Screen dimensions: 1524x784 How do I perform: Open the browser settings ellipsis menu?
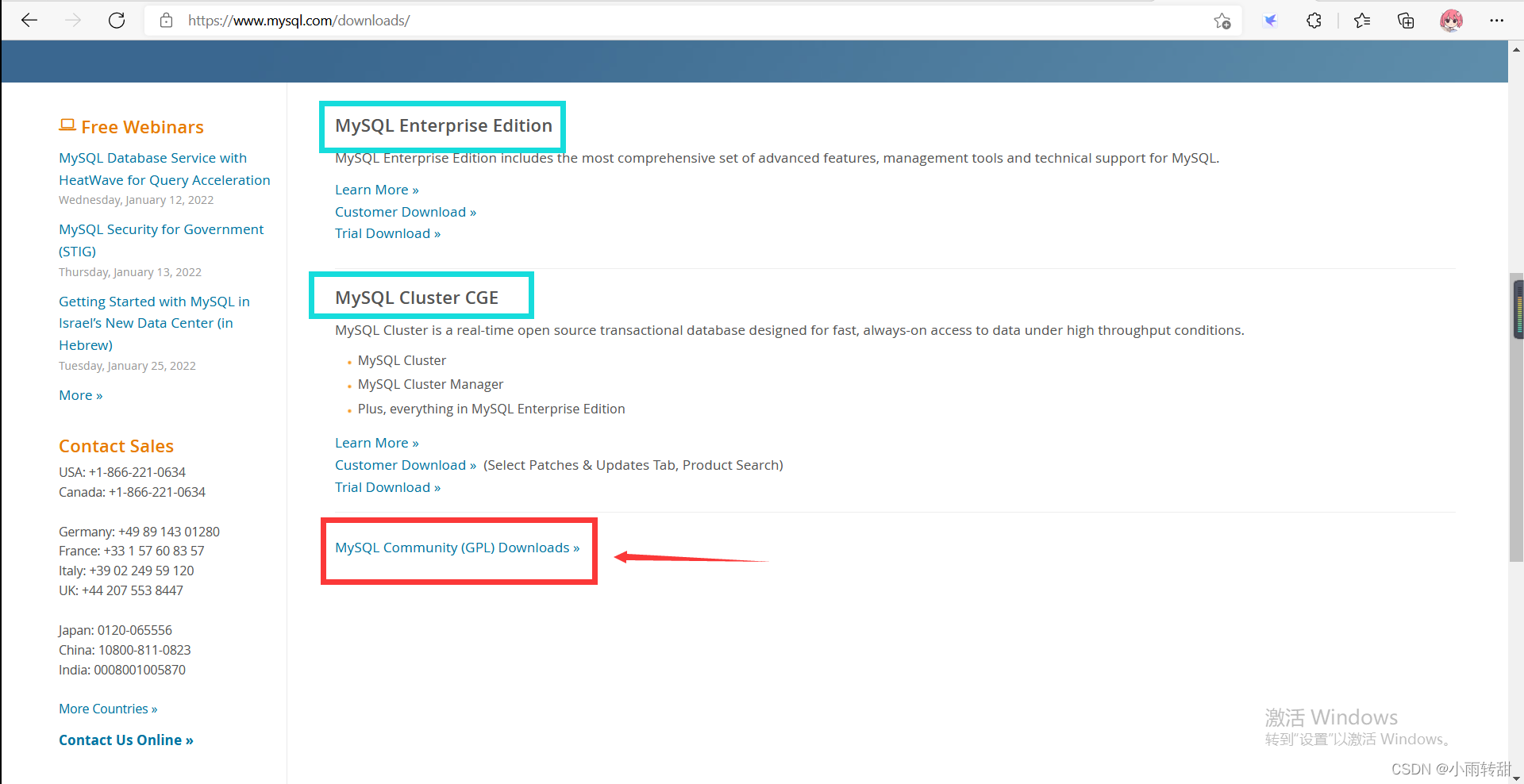[x=1496, y=21]
